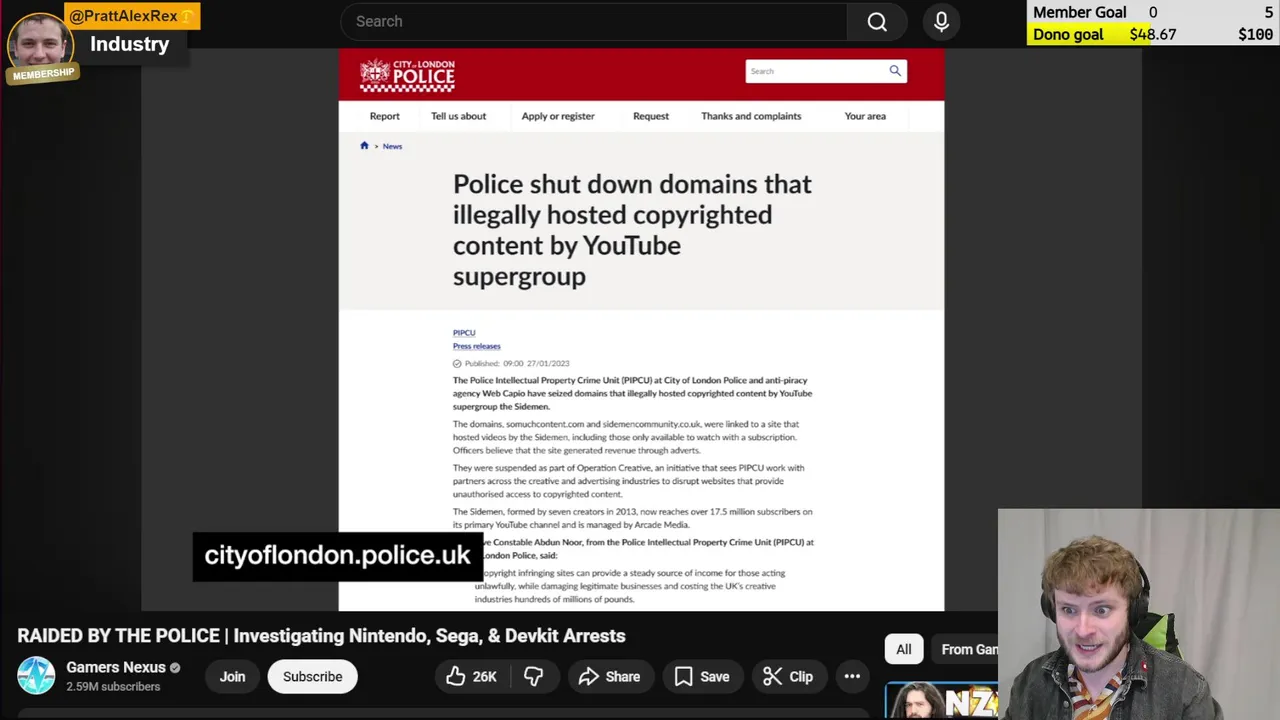Click the article headline about YouTube supergroup
The image size is (1280, 720).
click(x=632, y=230)
